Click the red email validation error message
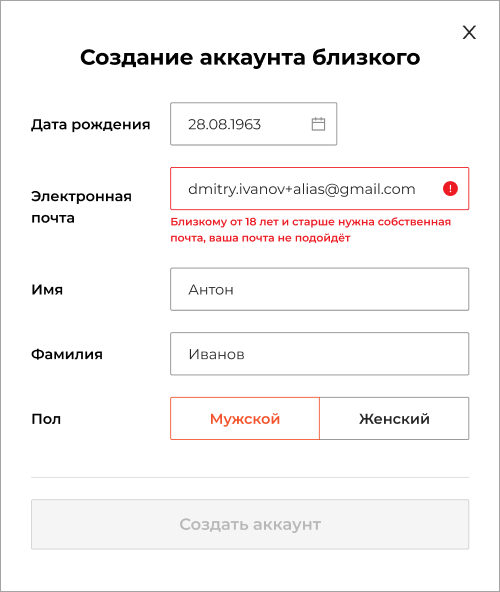The height and width of the screenshot is (592, 500). click(310, 230)
